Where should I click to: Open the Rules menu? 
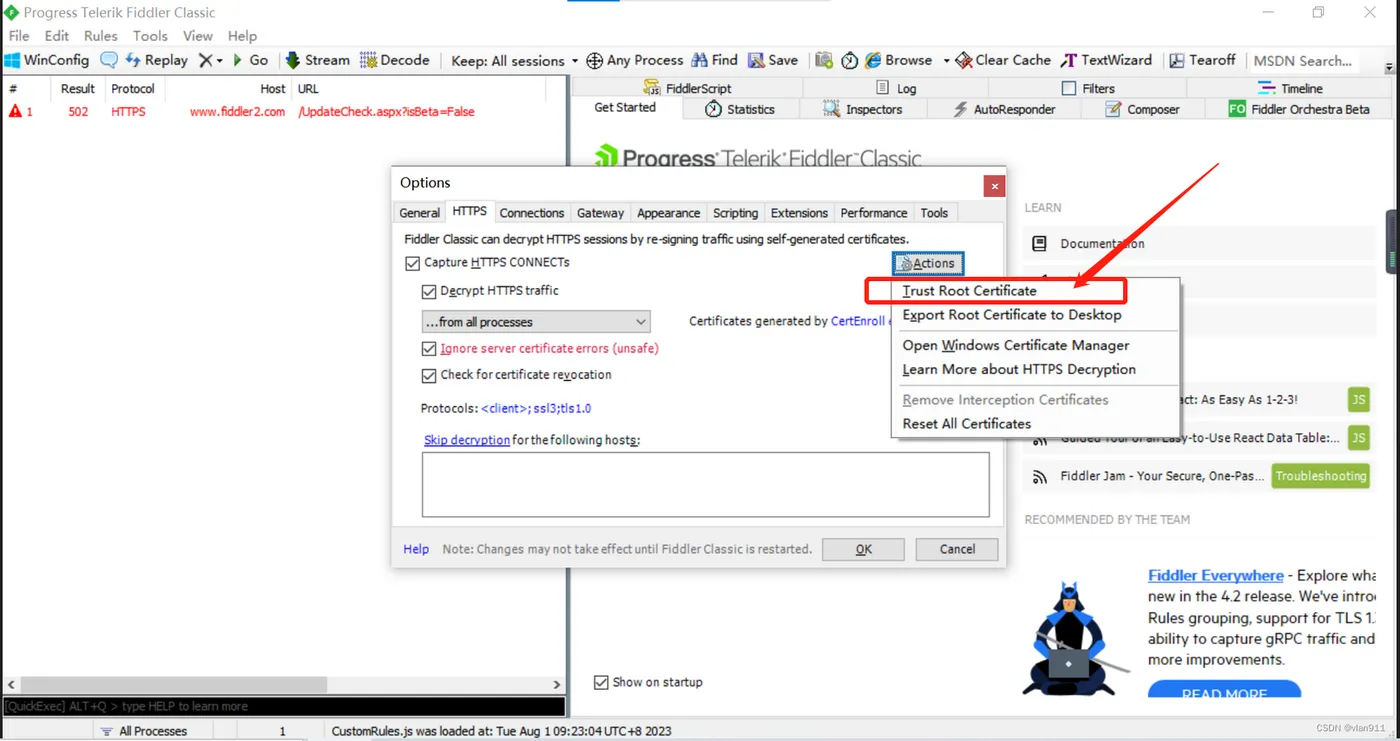pos(101,36)
